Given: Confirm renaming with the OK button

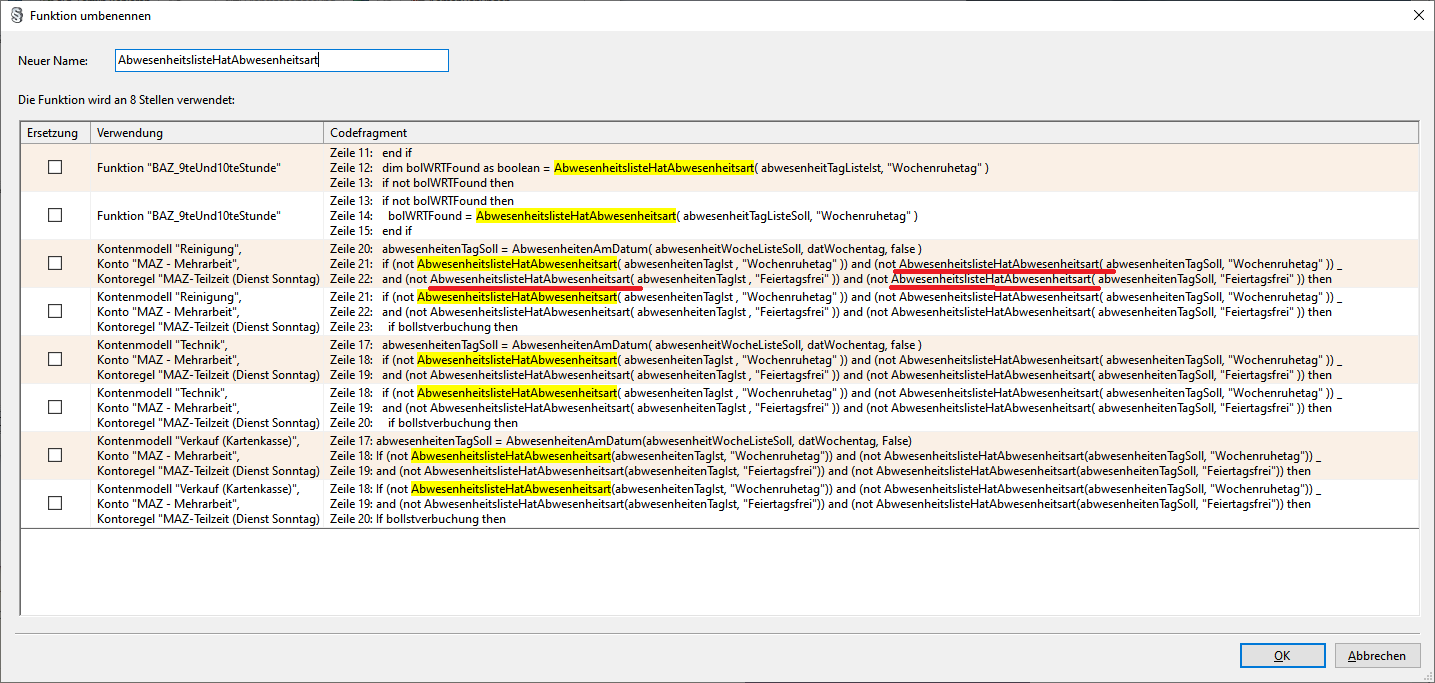Looking at the screenshot, I should [x=1282, y=656].
